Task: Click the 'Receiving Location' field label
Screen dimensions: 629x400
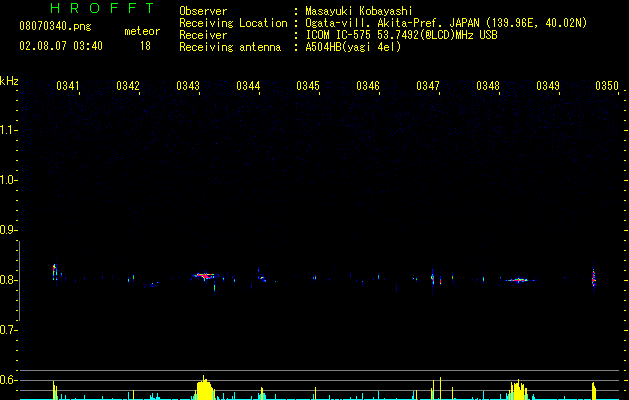Action: click(x=233, y=23)
